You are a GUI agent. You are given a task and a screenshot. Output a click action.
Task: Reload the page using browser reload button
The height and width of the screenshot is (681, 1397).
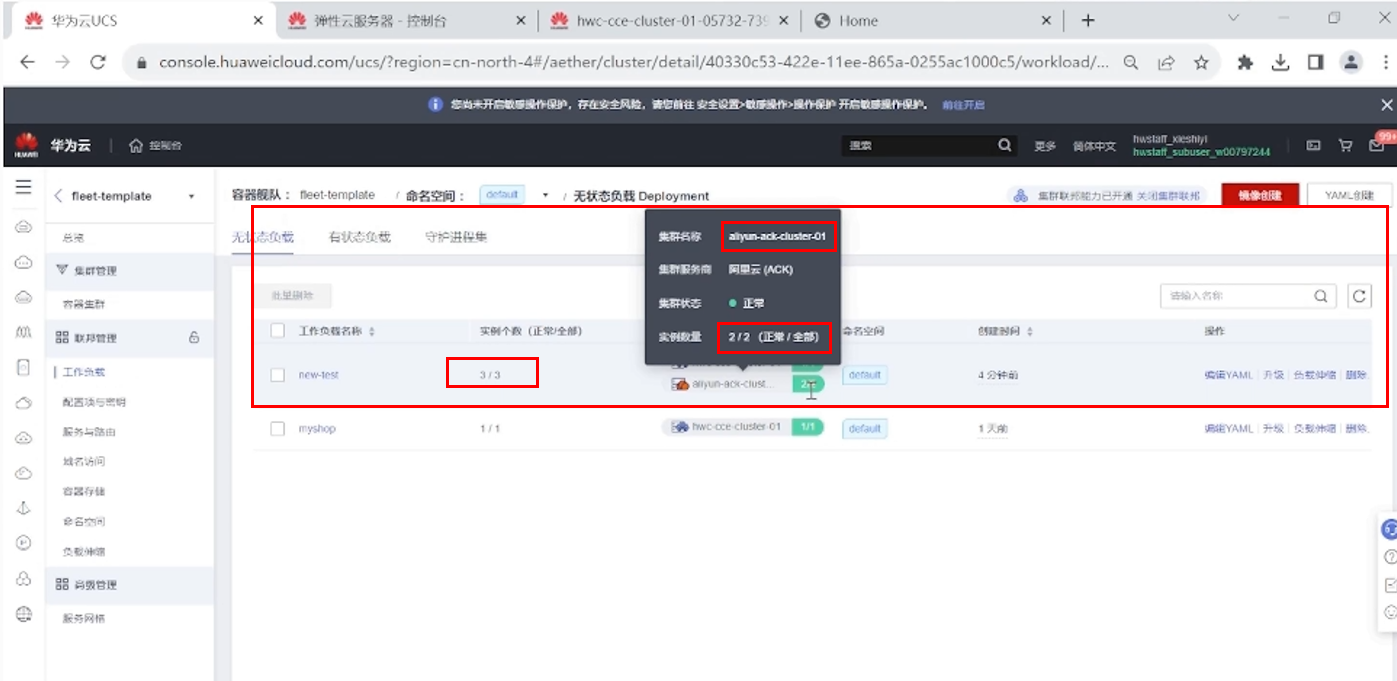(98, 62)
